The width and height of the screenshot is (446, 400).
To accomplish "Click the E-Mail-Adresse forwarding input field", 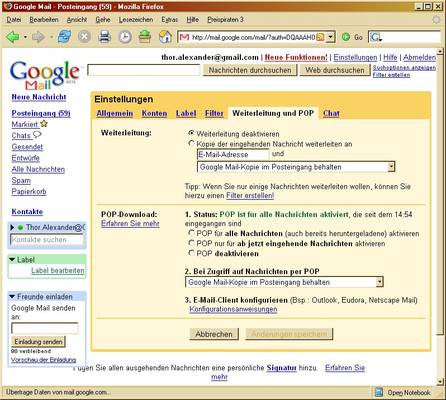I will (233, 154).
